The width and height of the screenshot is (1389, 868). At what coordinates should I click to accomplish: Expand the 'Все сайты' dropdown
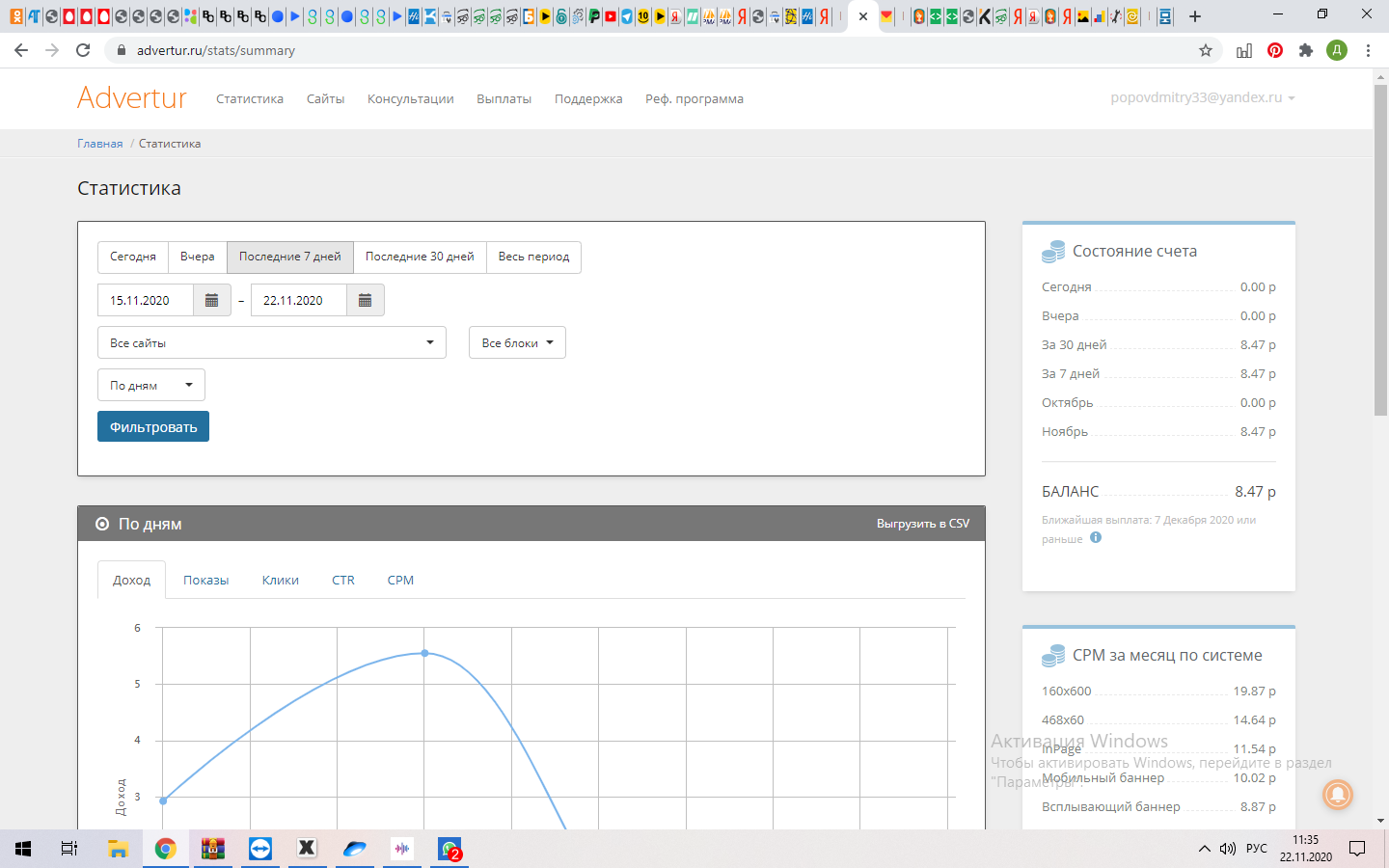click(271, 342)
